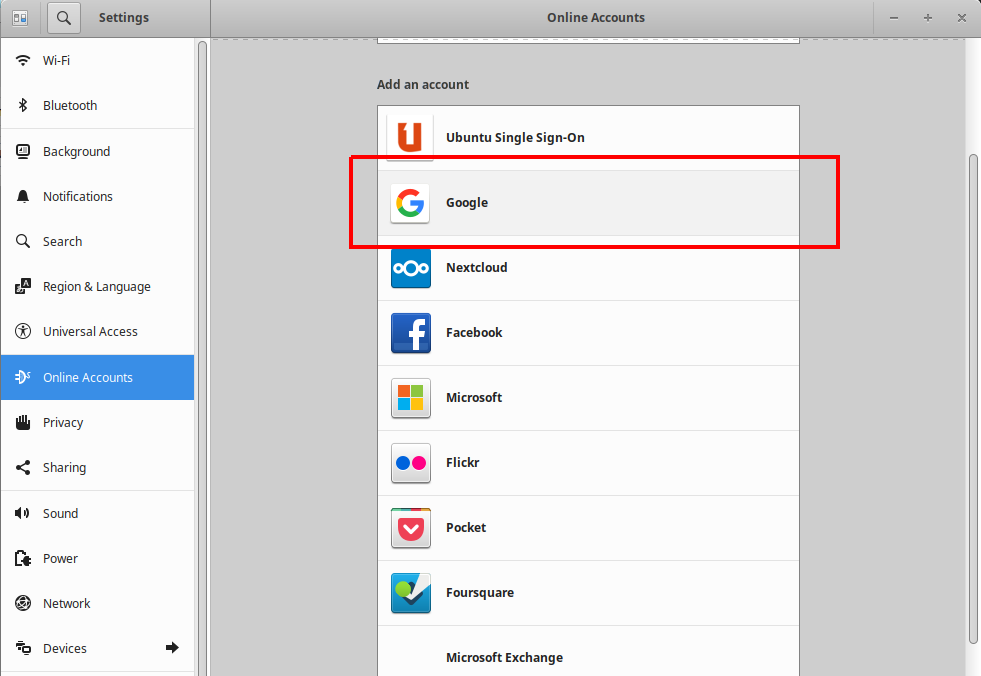The image size is (981, 676).
Task: Add a Pocket account
Action: pyautogui.click(x=588, y=528)
